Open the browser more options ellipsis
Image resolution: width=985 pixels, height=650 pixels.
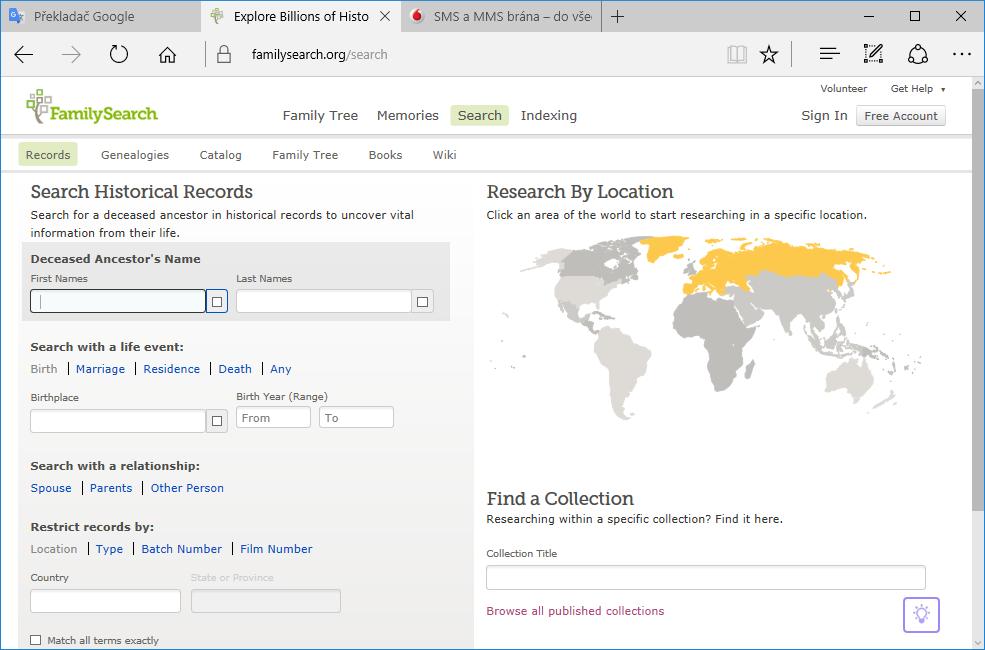(x=962, y=55)
